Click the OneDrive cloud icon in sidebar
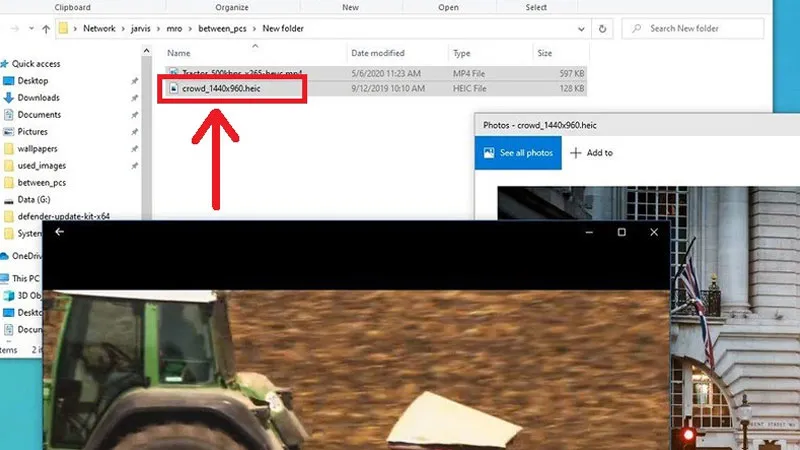The image size is (800, 450). tap(5, 256)
